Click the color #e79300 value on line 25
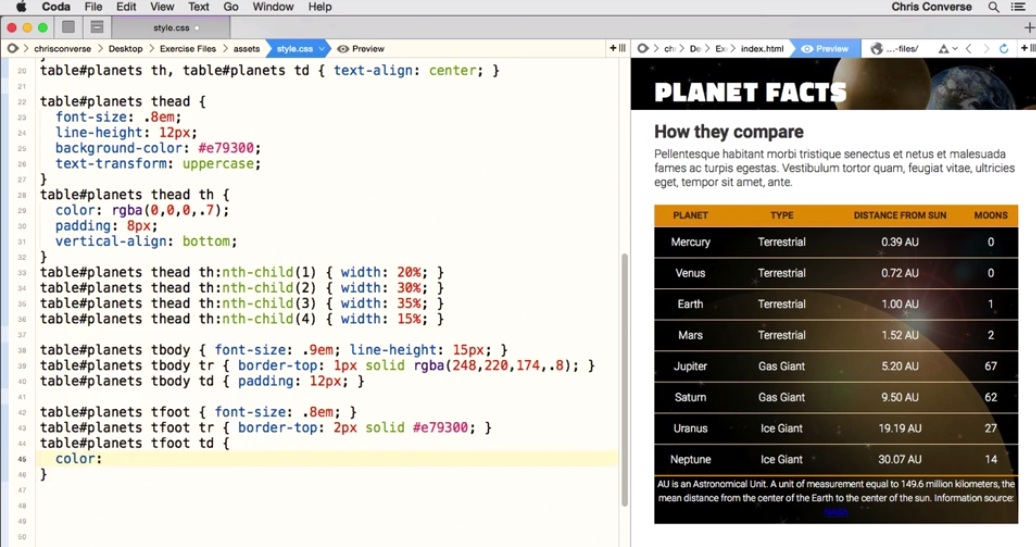 [x=226, y=148]
